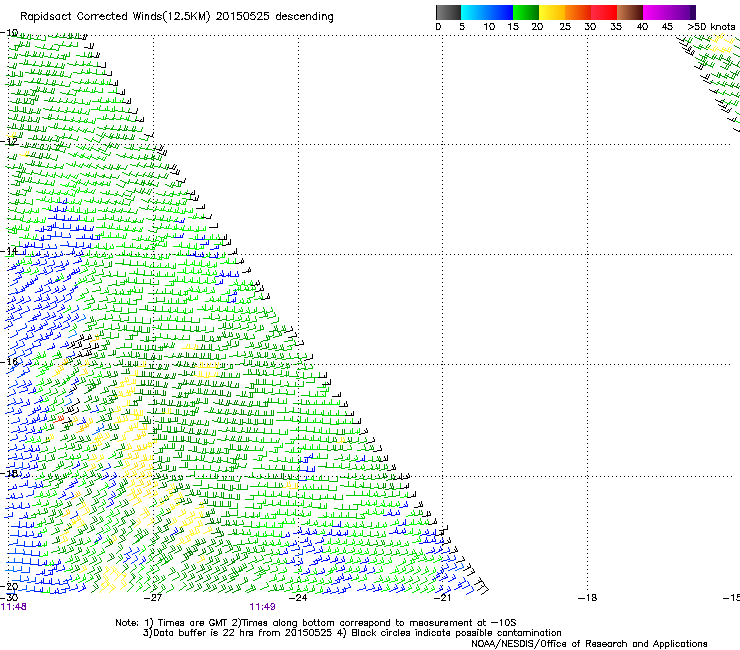Click legend scale value '40'
The height and width of the screenshot is (650, 740).
(x=642, y=27)
